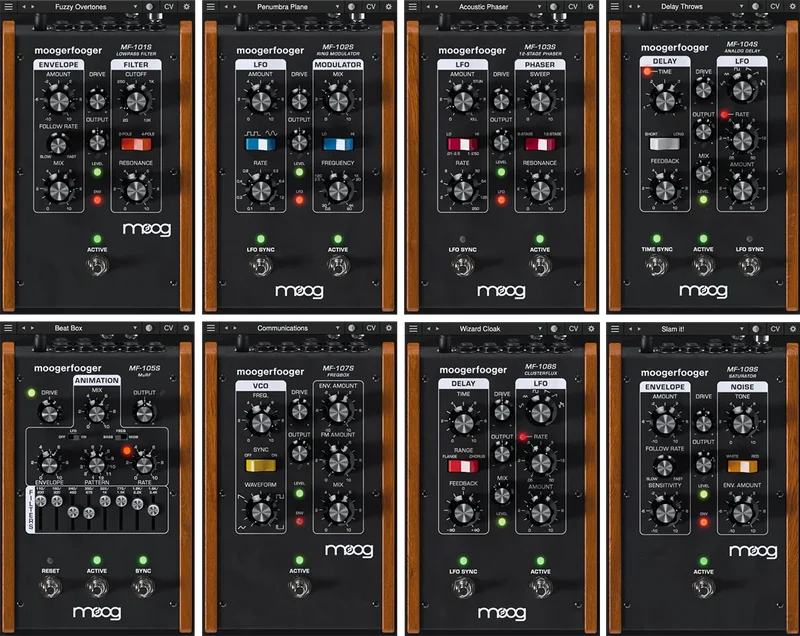Click the PATTERN knob on MF-105S MuRF
The width and height of the screenshot is (800, 636).
(96, 465)
